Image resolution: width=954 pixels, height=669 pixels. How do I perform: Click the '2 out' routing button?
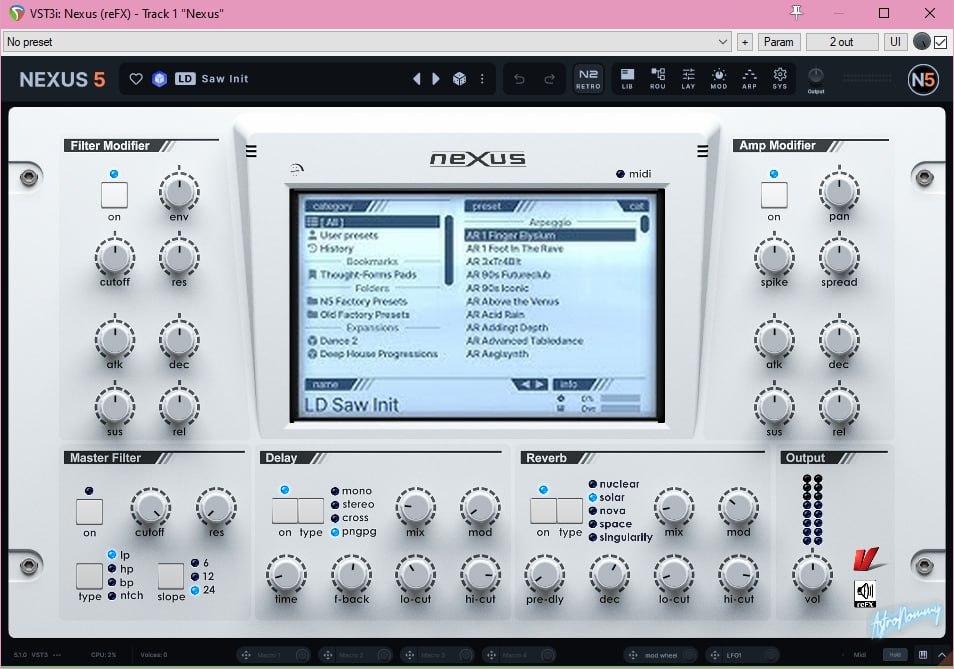coord(842,42)
